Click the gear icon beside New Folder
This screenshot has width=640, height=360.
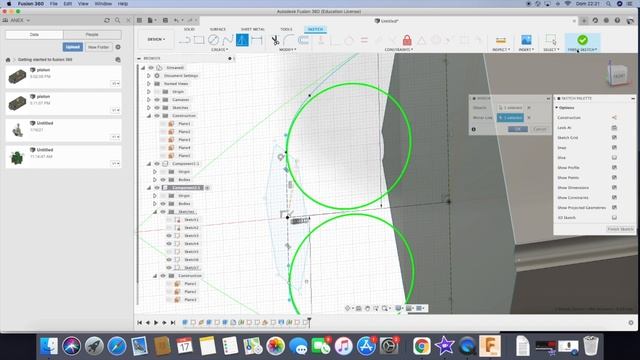[x=118, y=47]
